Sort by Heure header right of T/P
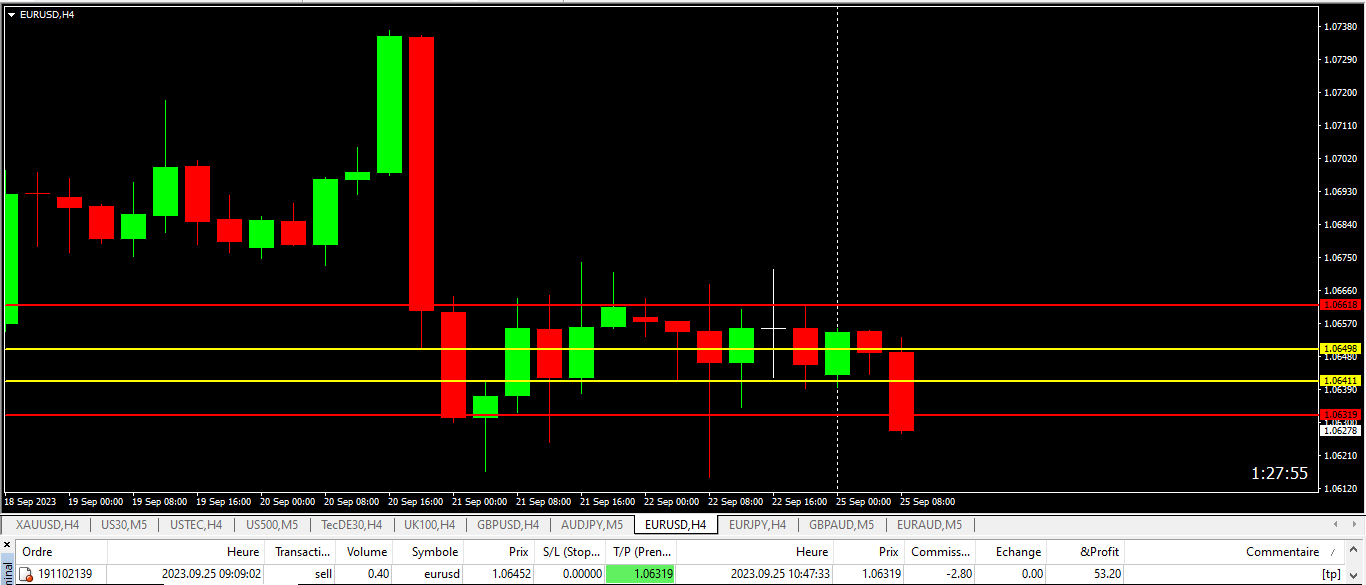Screen dimensions: 1366x585 click(x=756, y=551)
